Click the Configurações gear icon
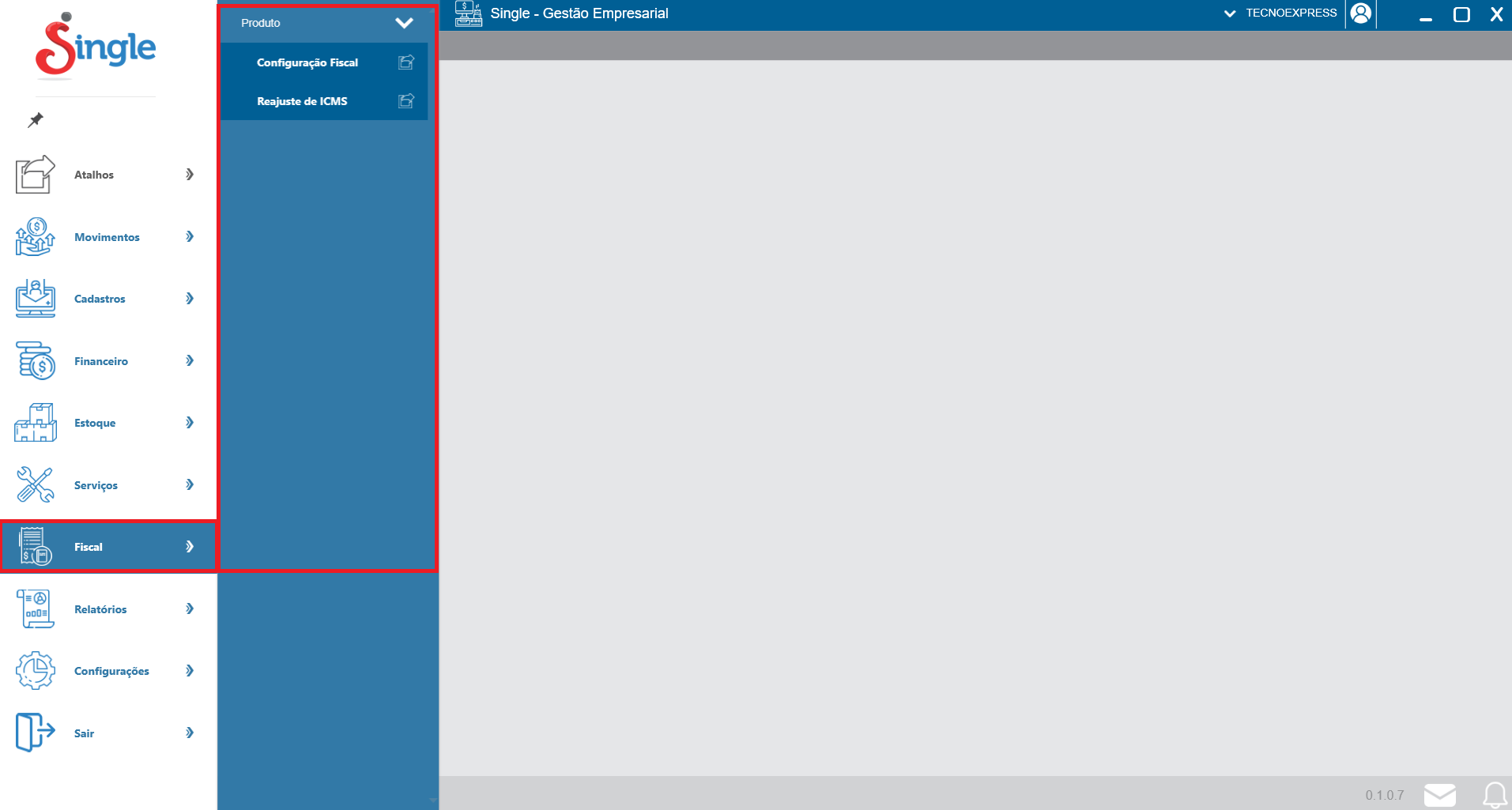The height and width of the screenshot is (810, 1512). click(35, 671)
